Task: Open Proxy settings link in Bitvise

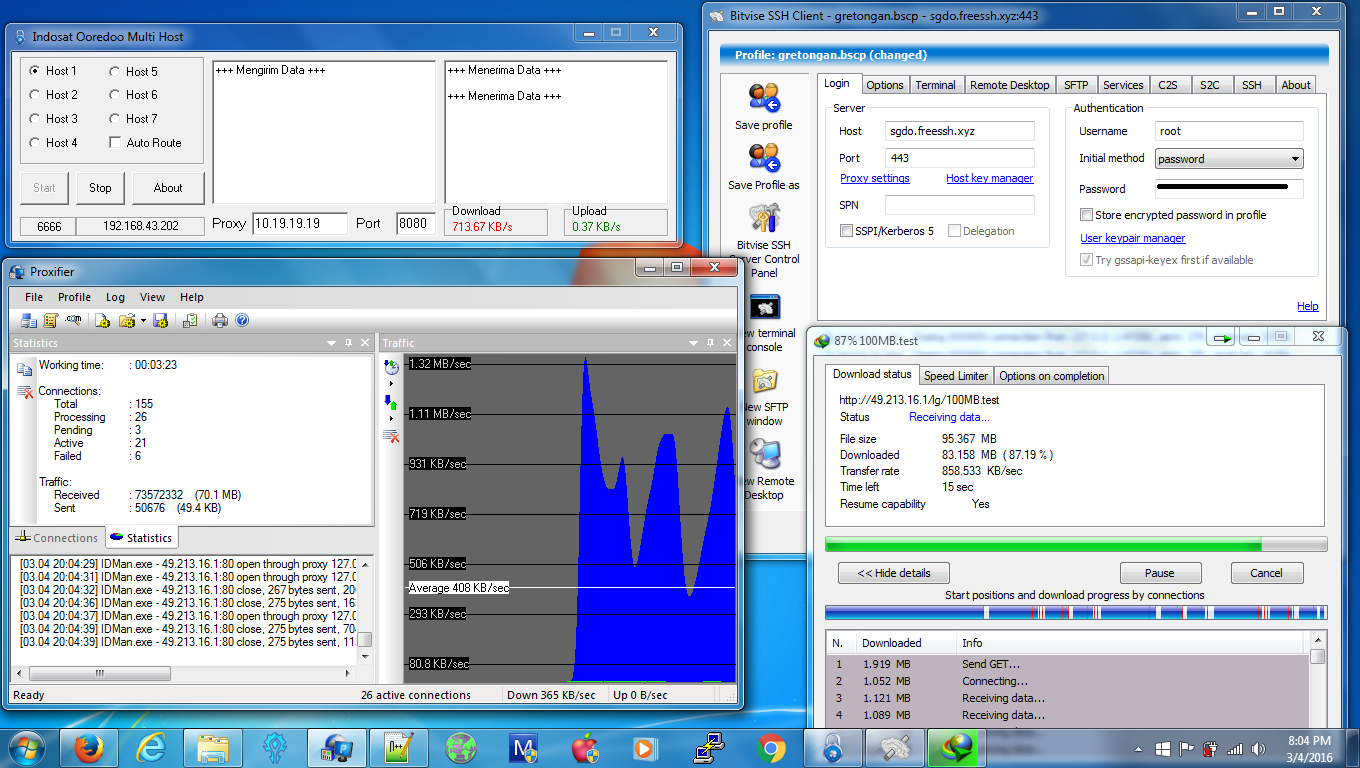Action: coord(875,178)
